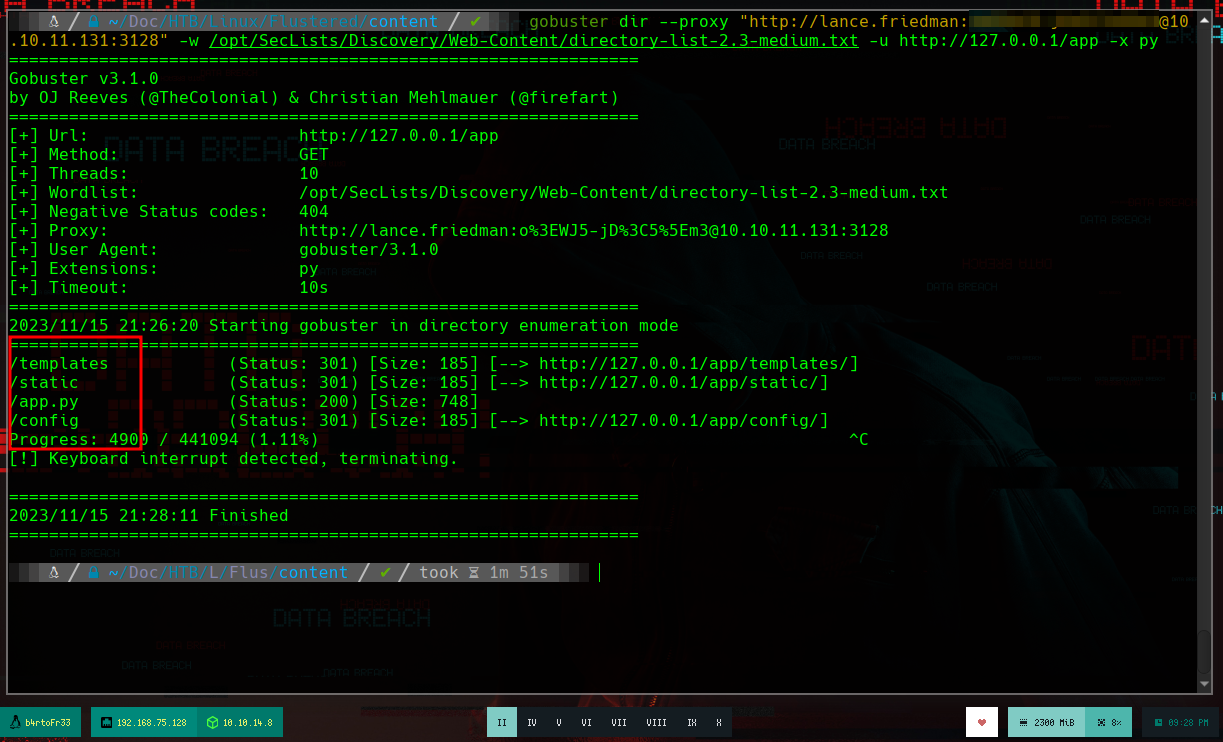
Task: Click the underlined wordlist path in the command
Action: click(x=533, y=41)
